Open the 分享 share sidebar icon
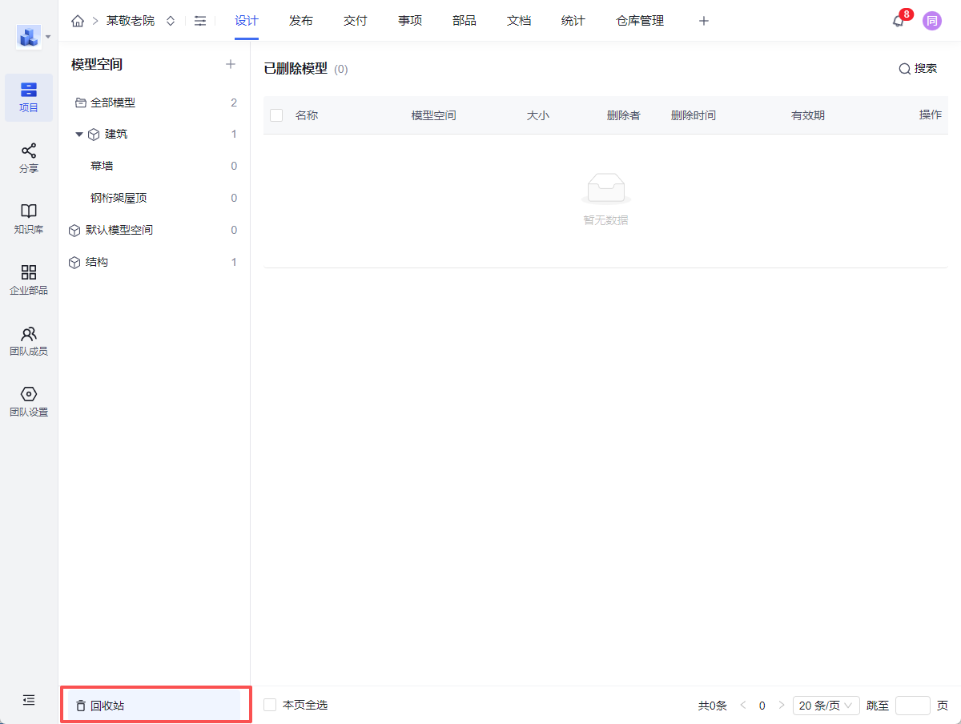961x724 pixels. pyautogui.click(x=29, y=158)
